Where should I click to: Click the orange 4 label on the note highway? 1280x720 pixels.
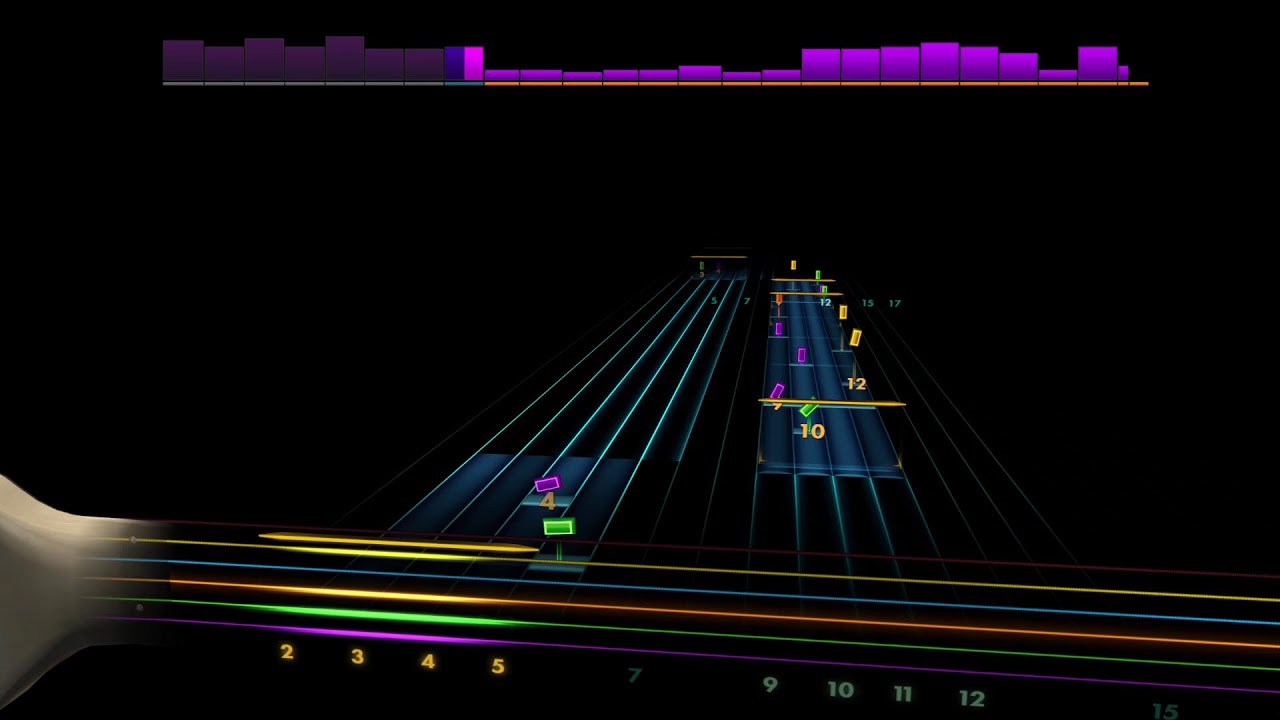tap(547, 501)
